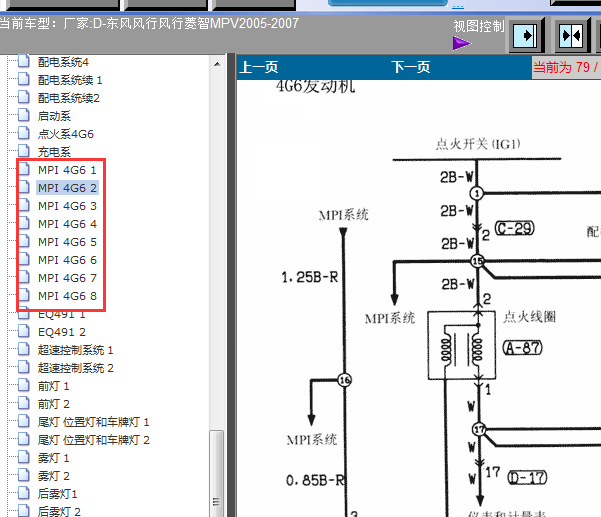
Task: Open the 充电系 entry
Action: 54,152
